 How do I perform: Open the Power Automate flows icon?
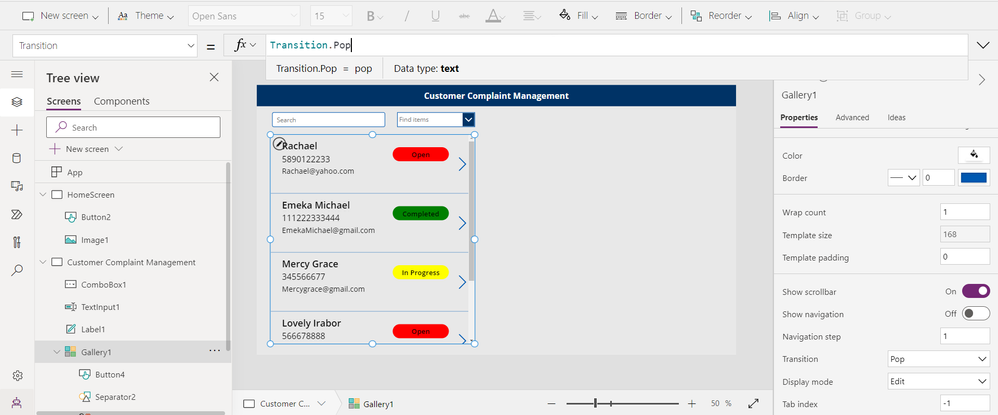coord(17,214)
